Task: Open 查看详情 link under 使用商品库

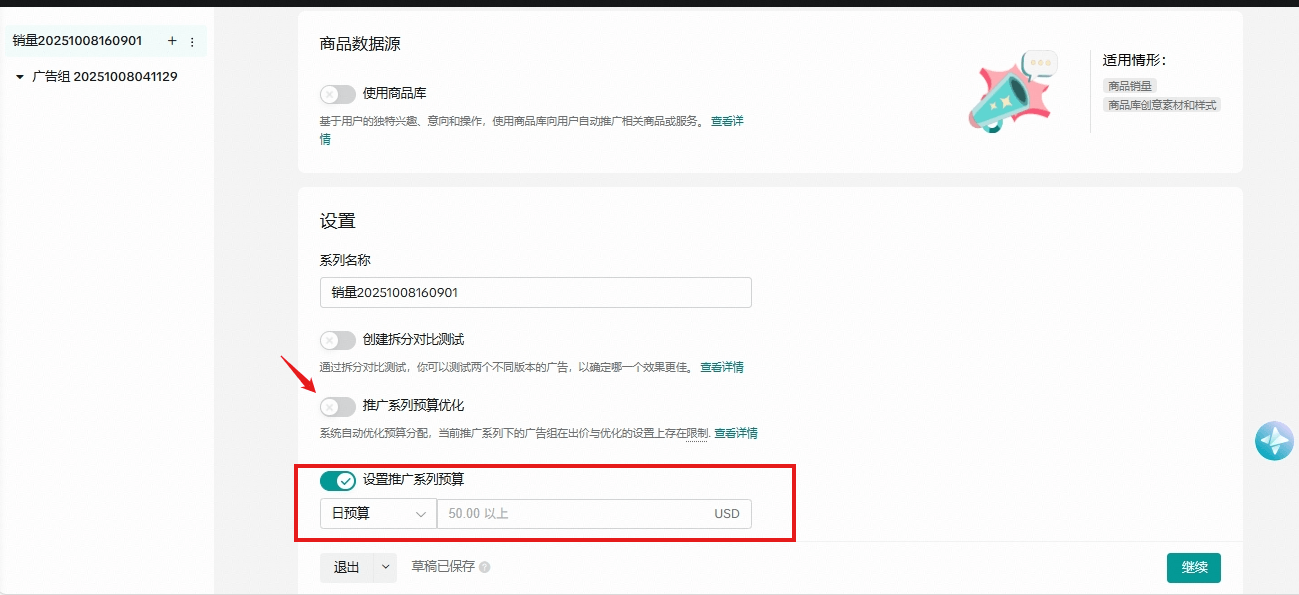Action: click(x=727, y=121)
